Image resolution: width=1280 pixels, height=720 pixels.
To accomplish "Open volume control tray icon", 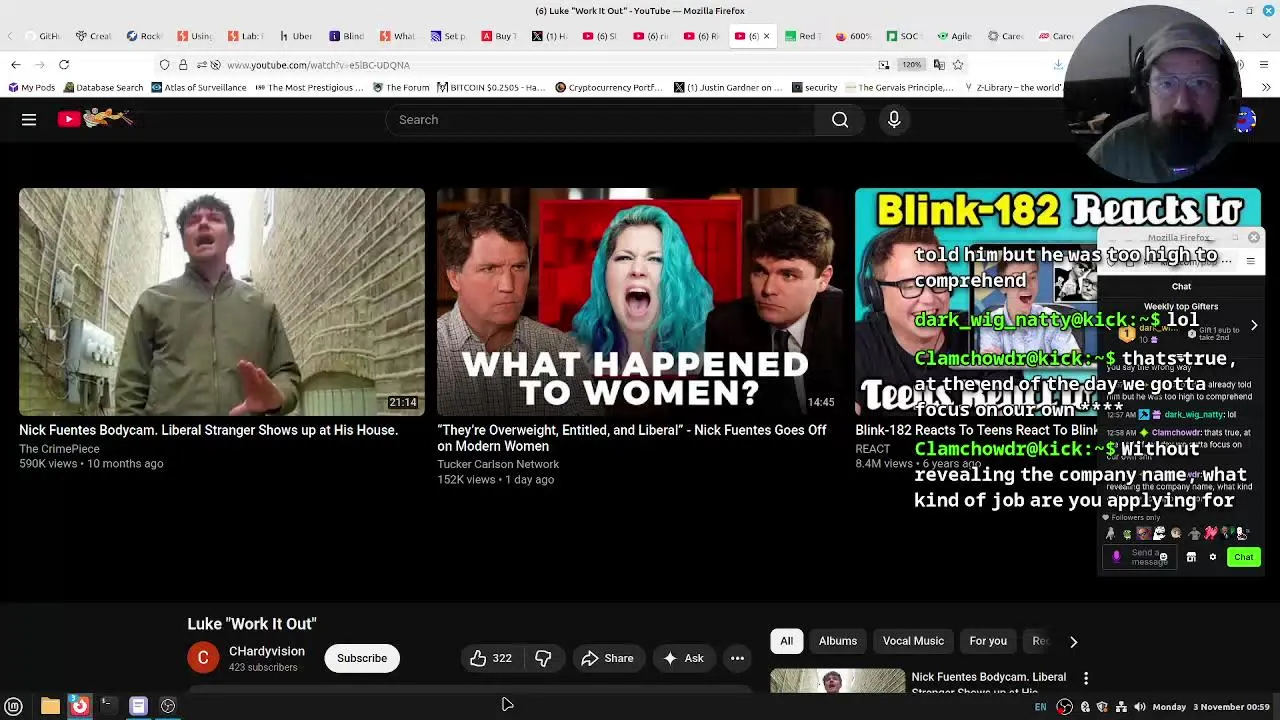I will tap(1139, 707).
